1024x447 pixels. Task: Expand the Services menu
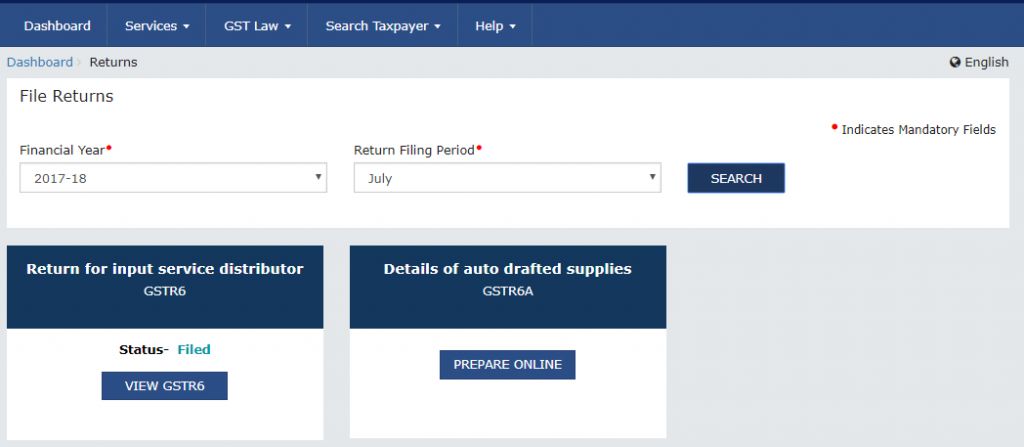pos(157,26)
